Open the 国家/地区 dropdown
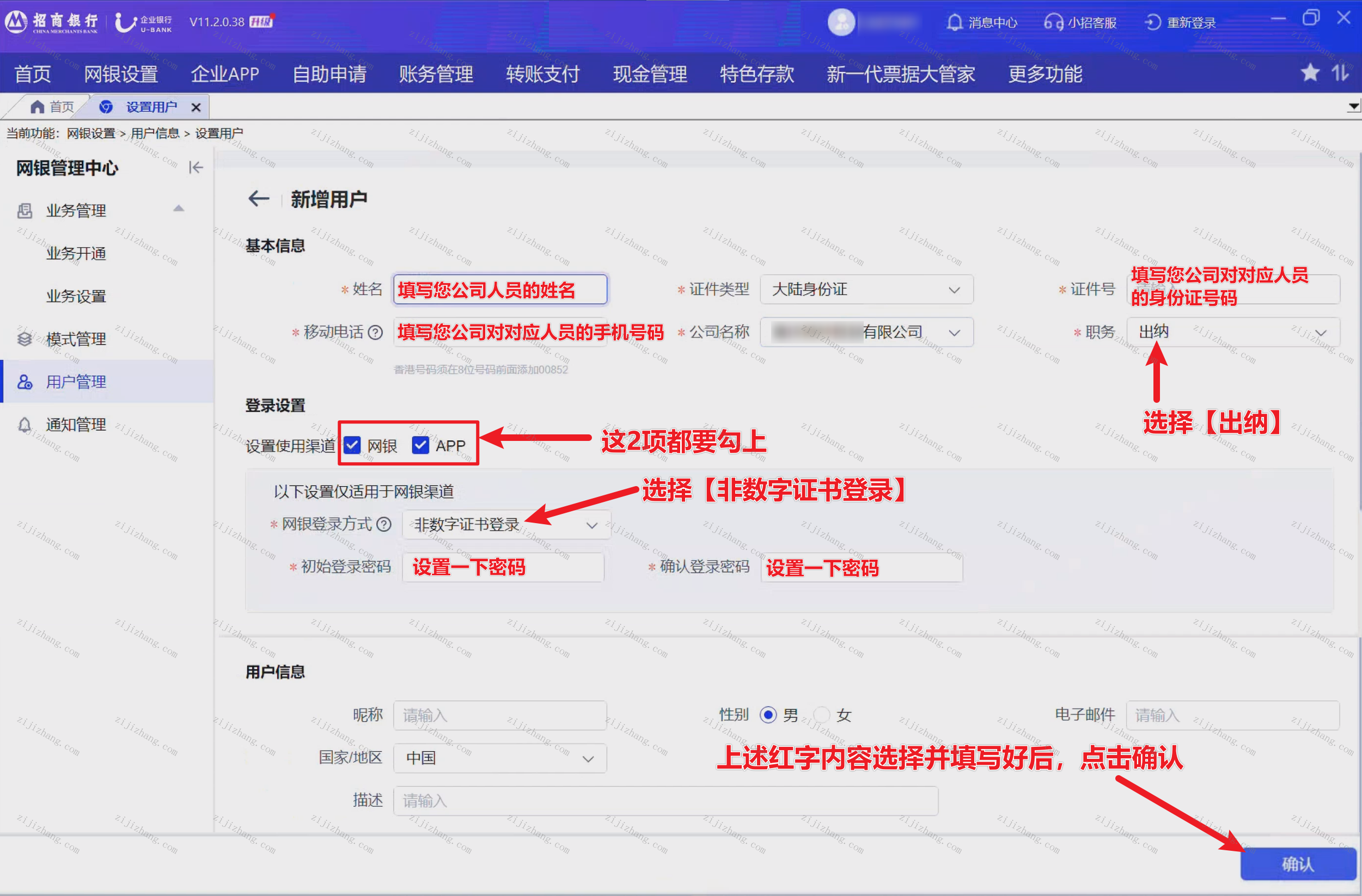The image size is (1362, 896). coord(500,758)
